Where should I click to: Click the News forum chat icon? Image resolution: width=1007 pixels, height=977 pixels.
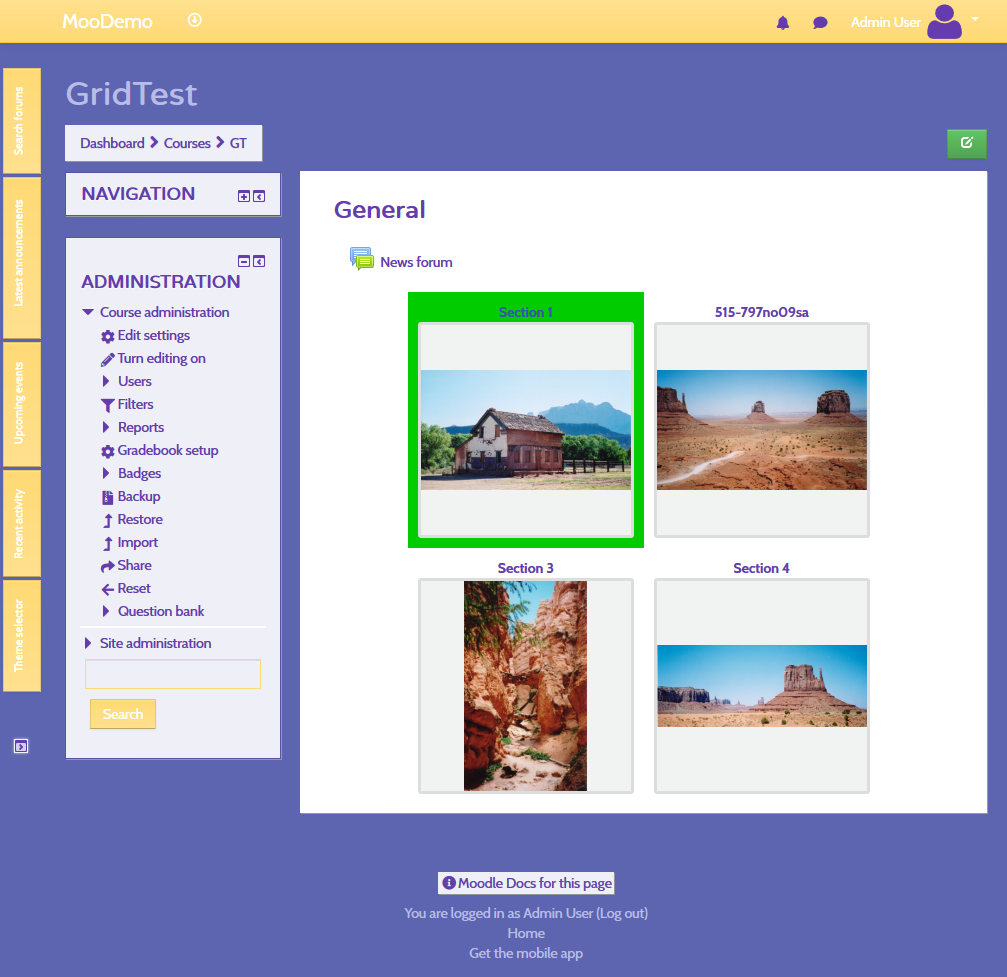[362, 259]
